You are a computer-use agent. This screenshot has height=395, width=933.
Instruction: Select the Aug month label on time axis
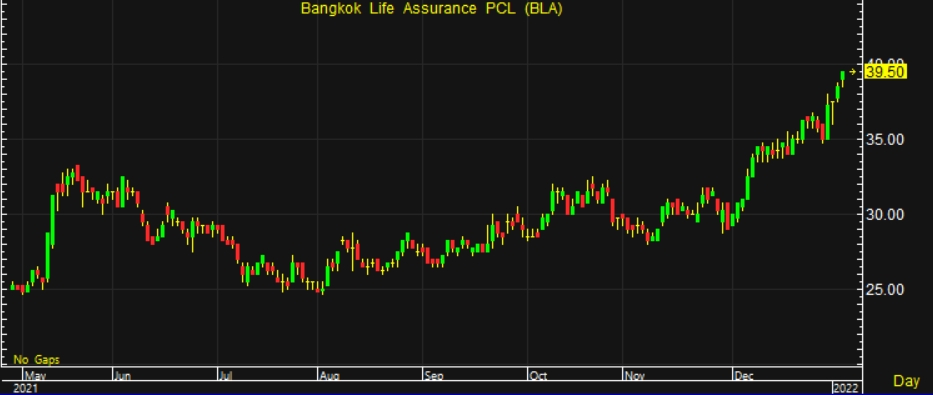tap(329, 375)
